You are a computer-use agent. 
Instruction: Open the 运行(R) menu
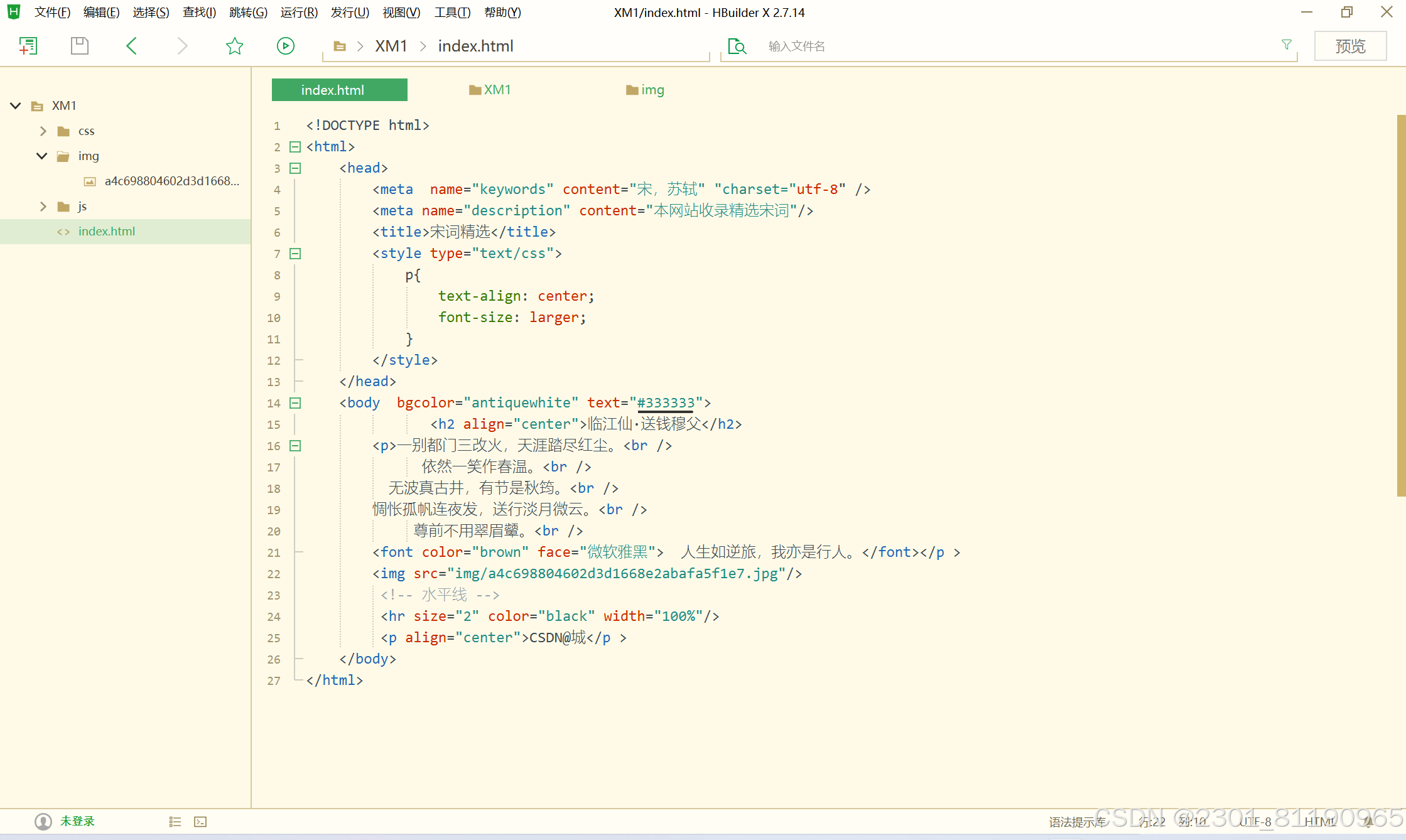[x=299, y=13]
